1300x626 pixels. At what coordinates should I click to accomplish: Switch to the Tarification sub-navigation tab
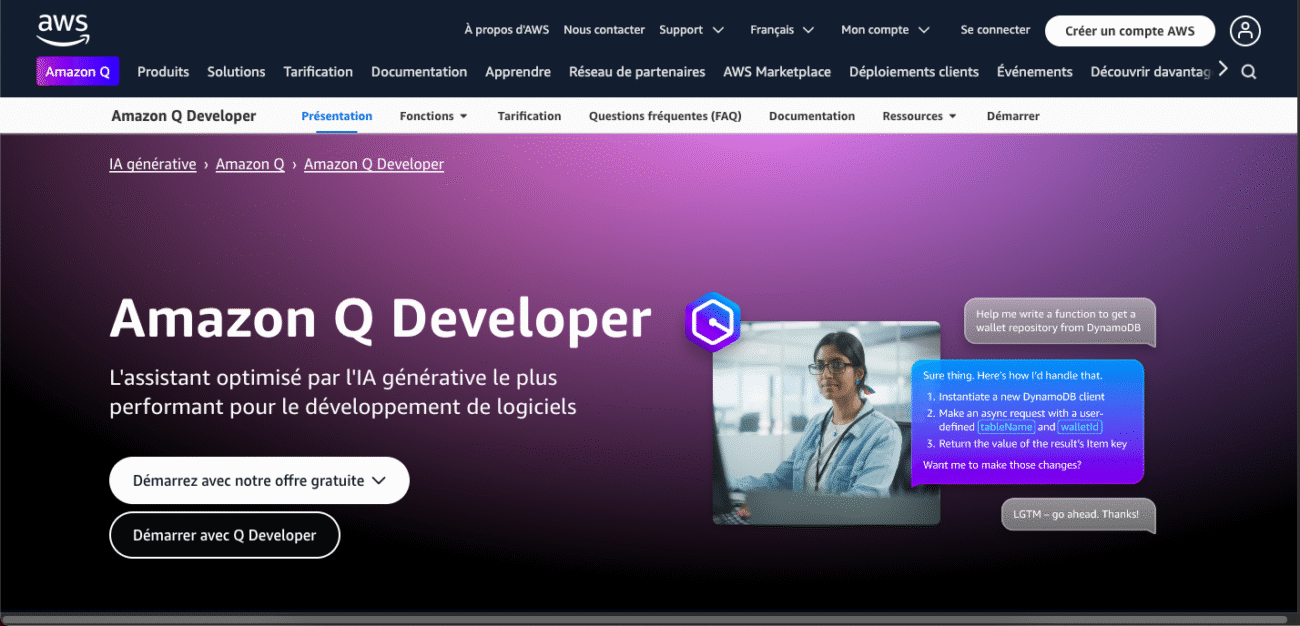(529, 116)
